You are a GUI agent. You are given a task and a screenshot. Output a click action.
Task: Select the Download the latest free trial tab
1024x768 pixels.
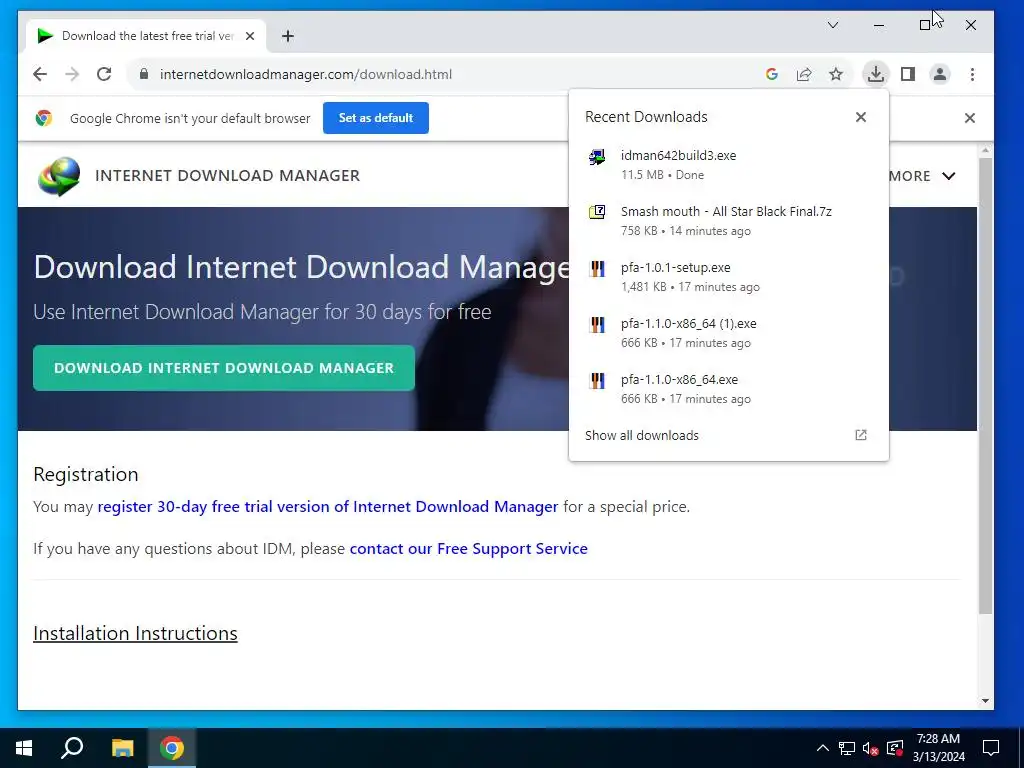146,36
